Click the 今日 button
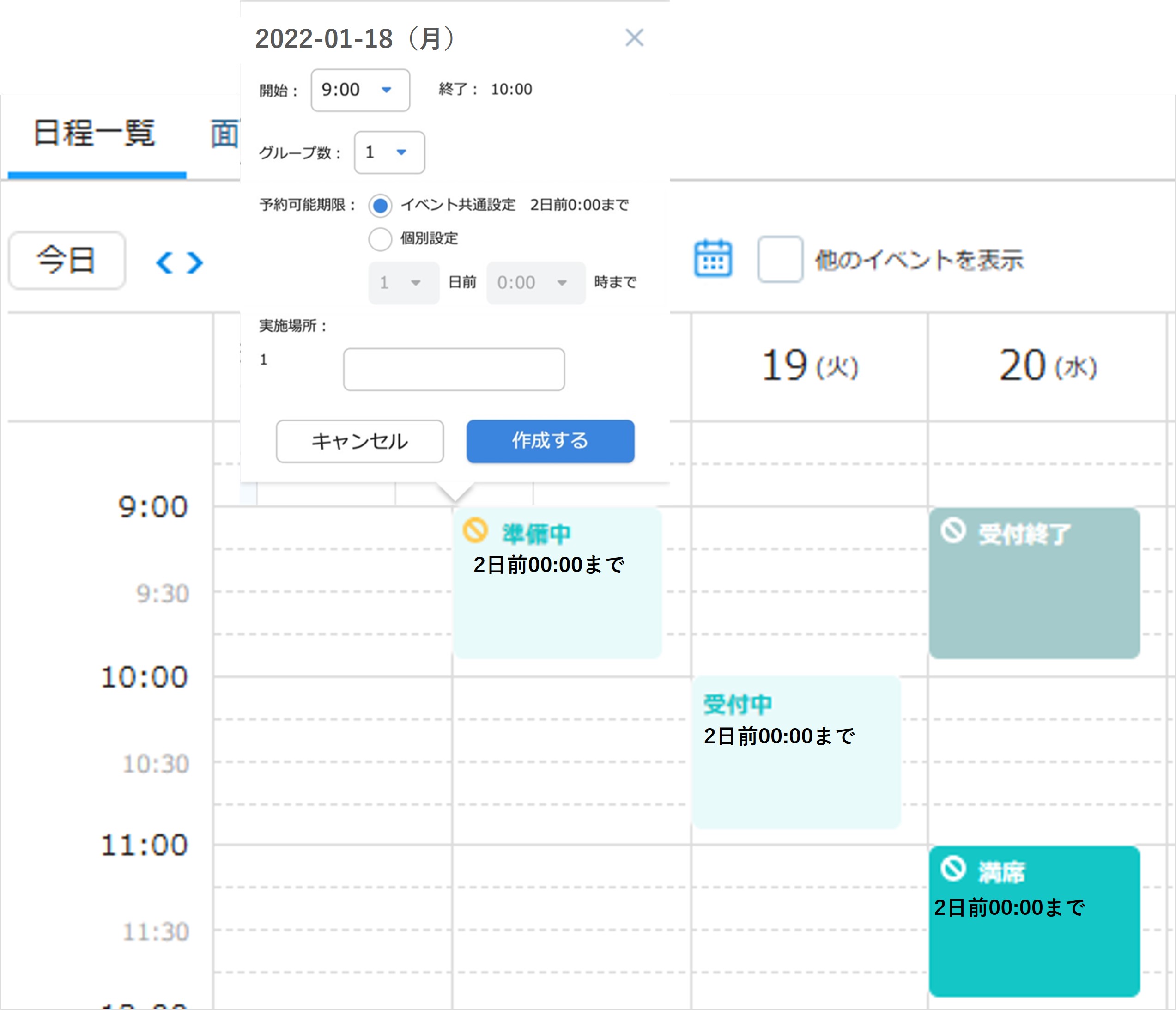The image size is (1176, 1010). [67, 261]
